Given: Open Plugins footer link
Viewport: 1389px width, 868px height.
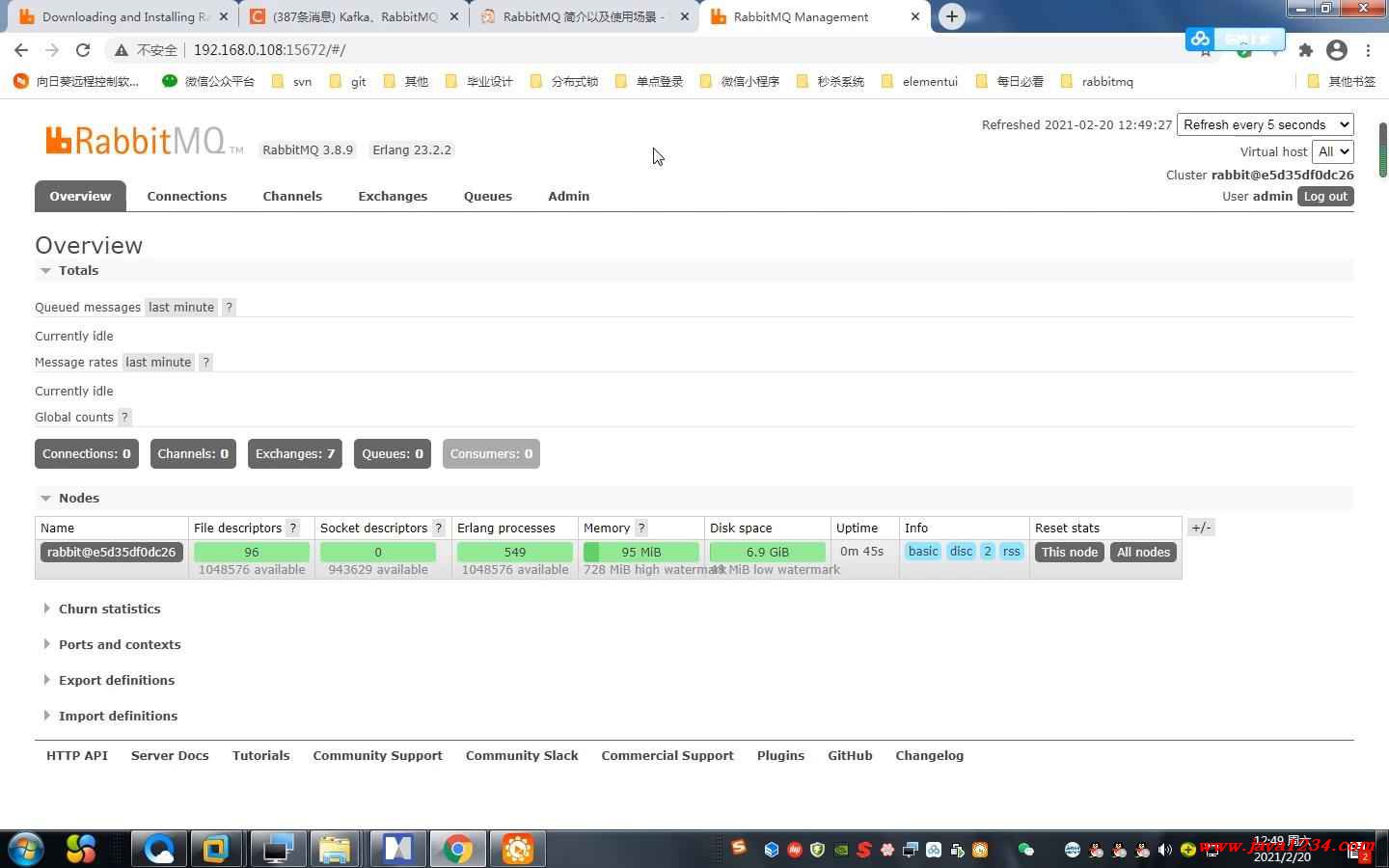Looking at the screenshot, I should tap(781, 756).
